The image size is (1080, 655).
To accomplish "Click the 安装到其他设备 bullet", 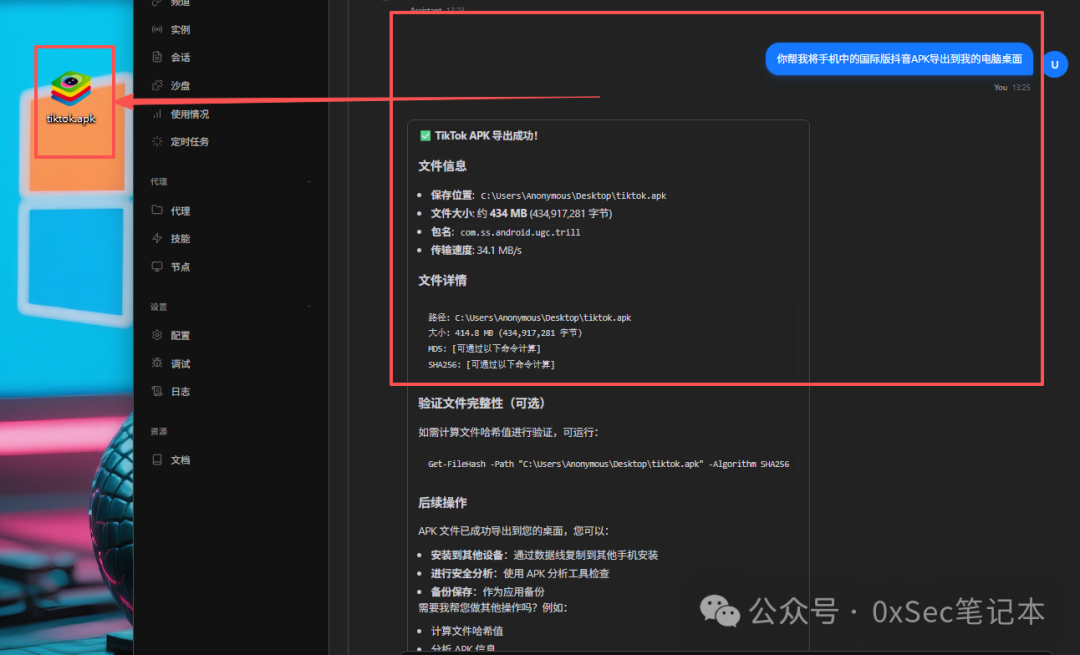I will [544, 555].
